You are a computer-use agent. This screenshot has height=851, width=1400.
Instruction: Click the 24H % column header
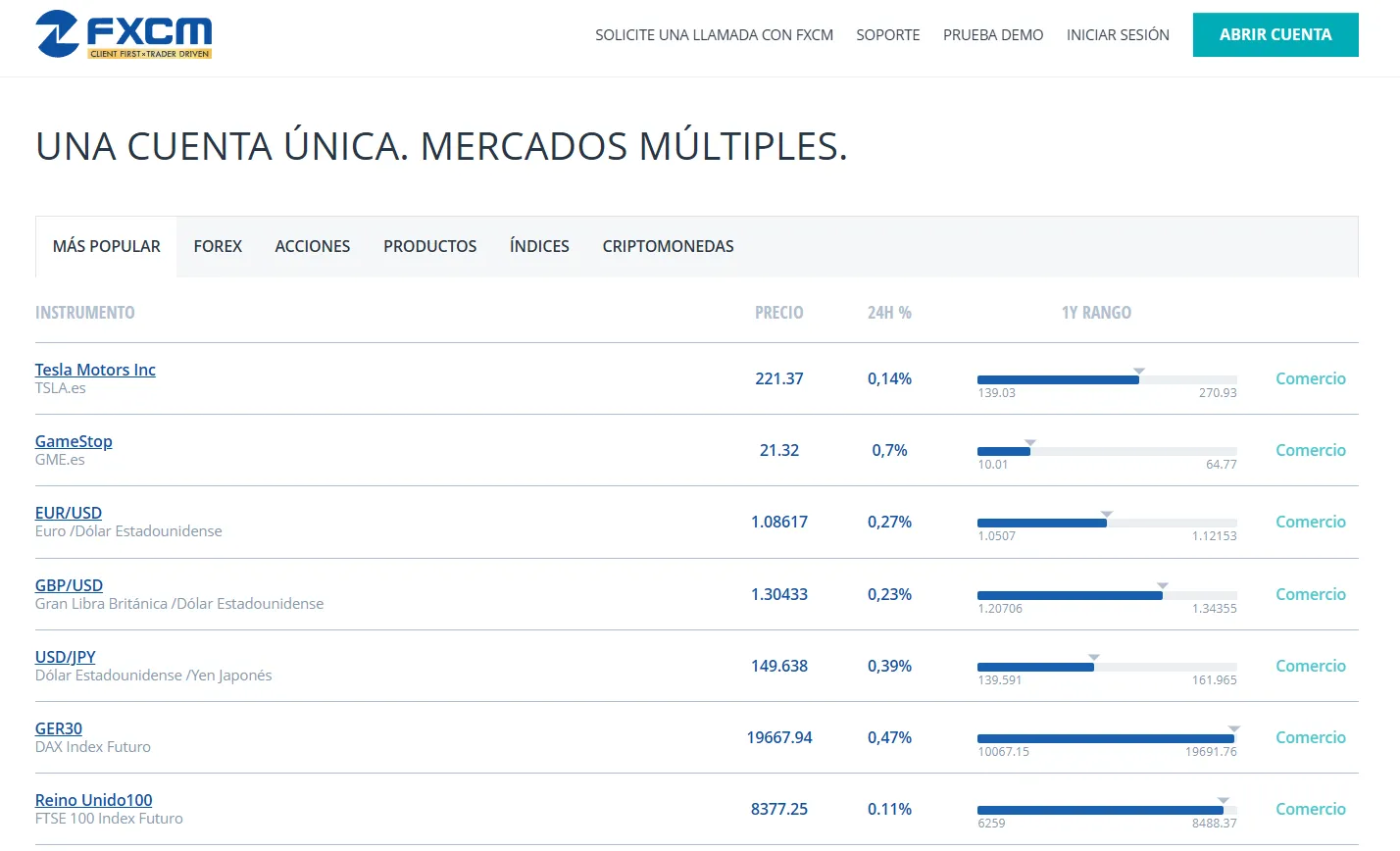[x=889, y=313]
